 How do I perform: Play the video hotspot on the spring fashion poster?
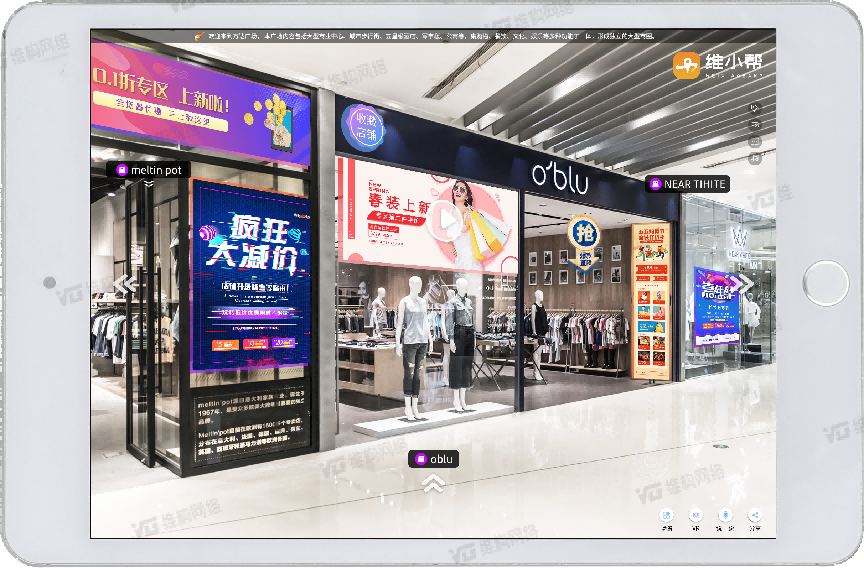tap(447, 220)
